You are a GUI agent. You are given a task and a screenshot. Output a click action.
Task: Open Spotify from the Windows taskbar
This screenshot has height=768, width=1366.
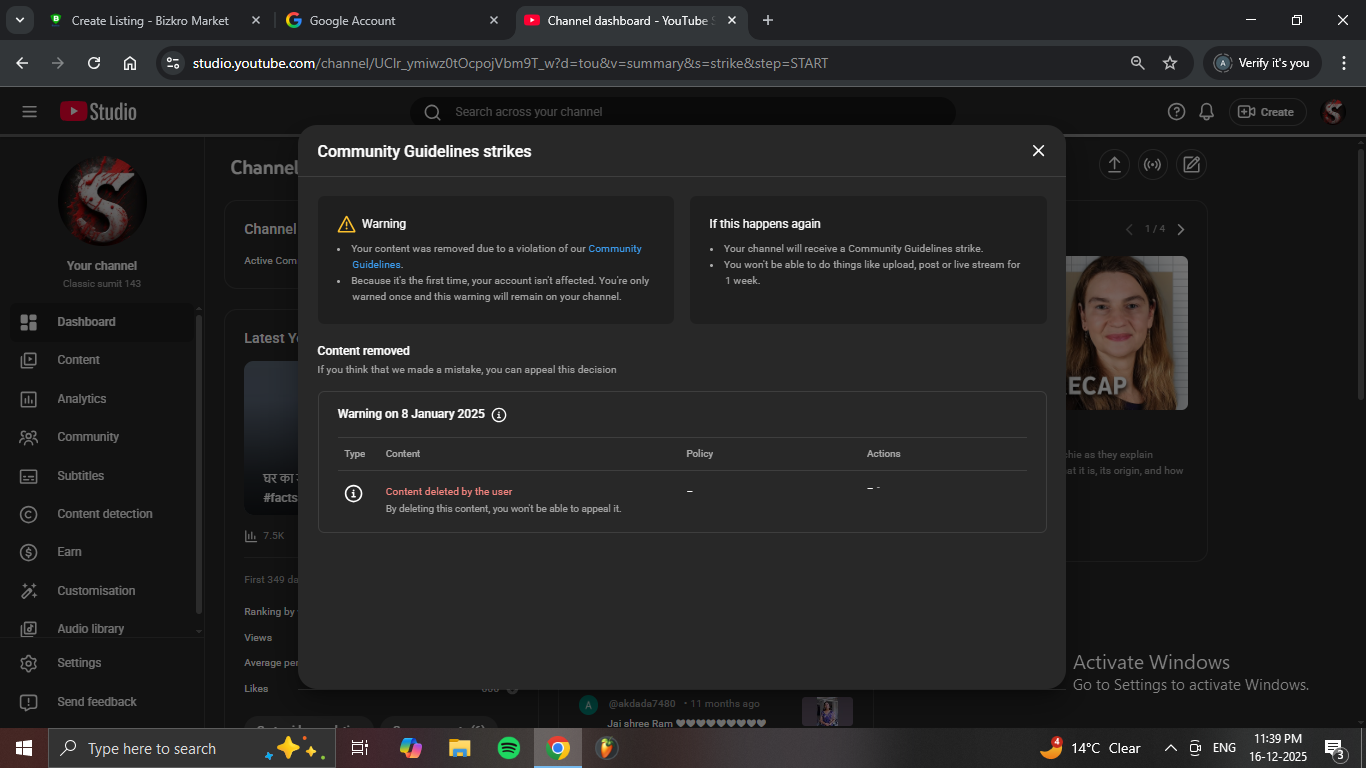tap(508, 748)
